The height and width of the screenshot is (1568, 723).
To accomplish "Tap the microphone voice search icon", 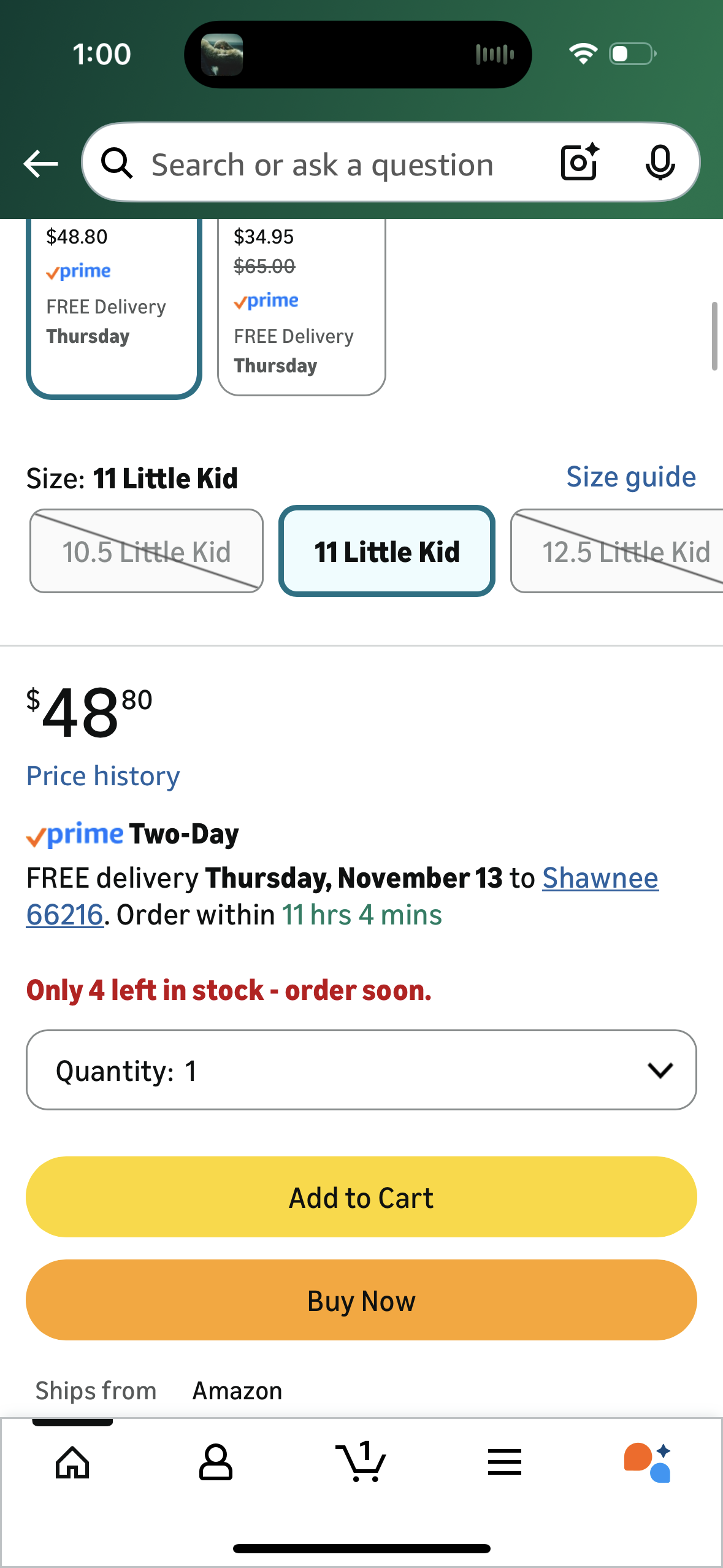I will pyautogui.click(x=660, y=163).
